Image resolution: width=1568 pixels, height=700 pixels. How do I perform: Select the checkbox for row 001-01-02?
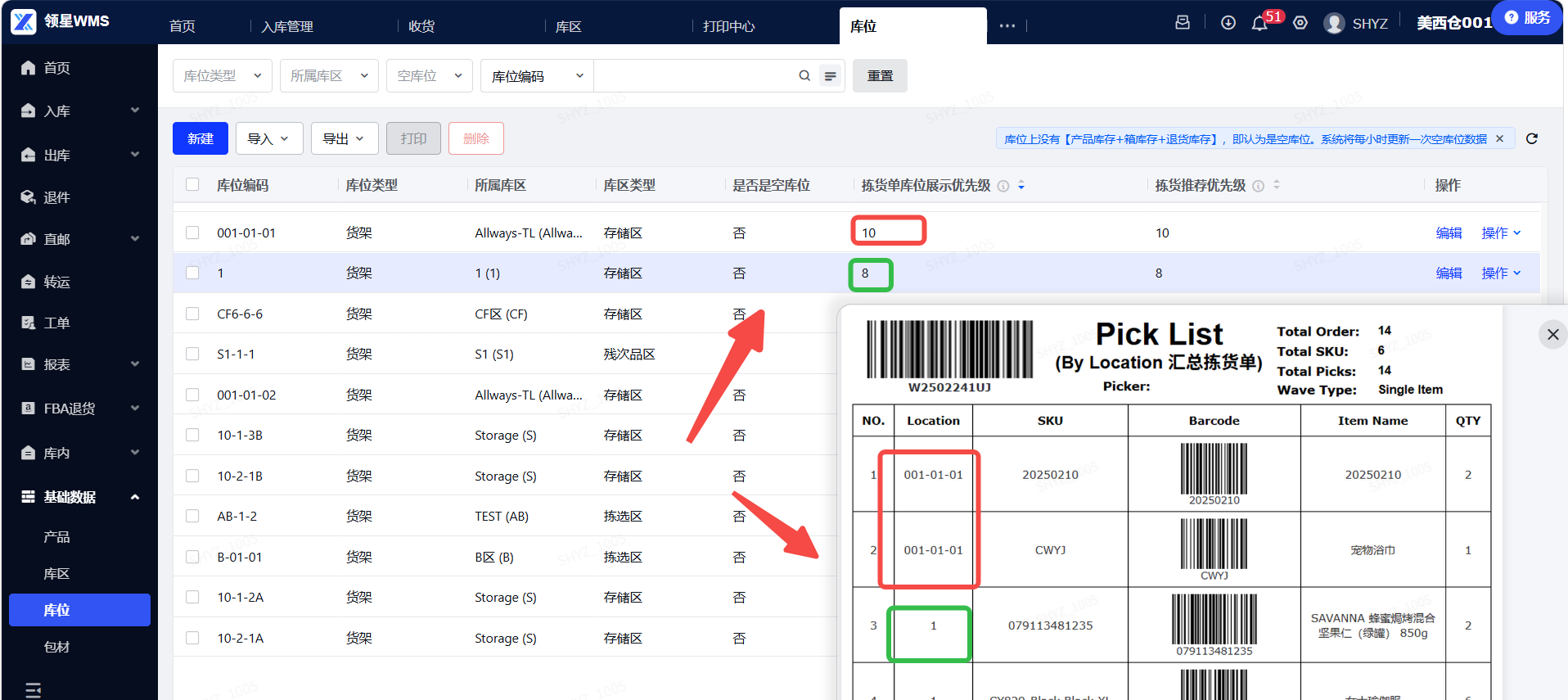tap(192, 395)
